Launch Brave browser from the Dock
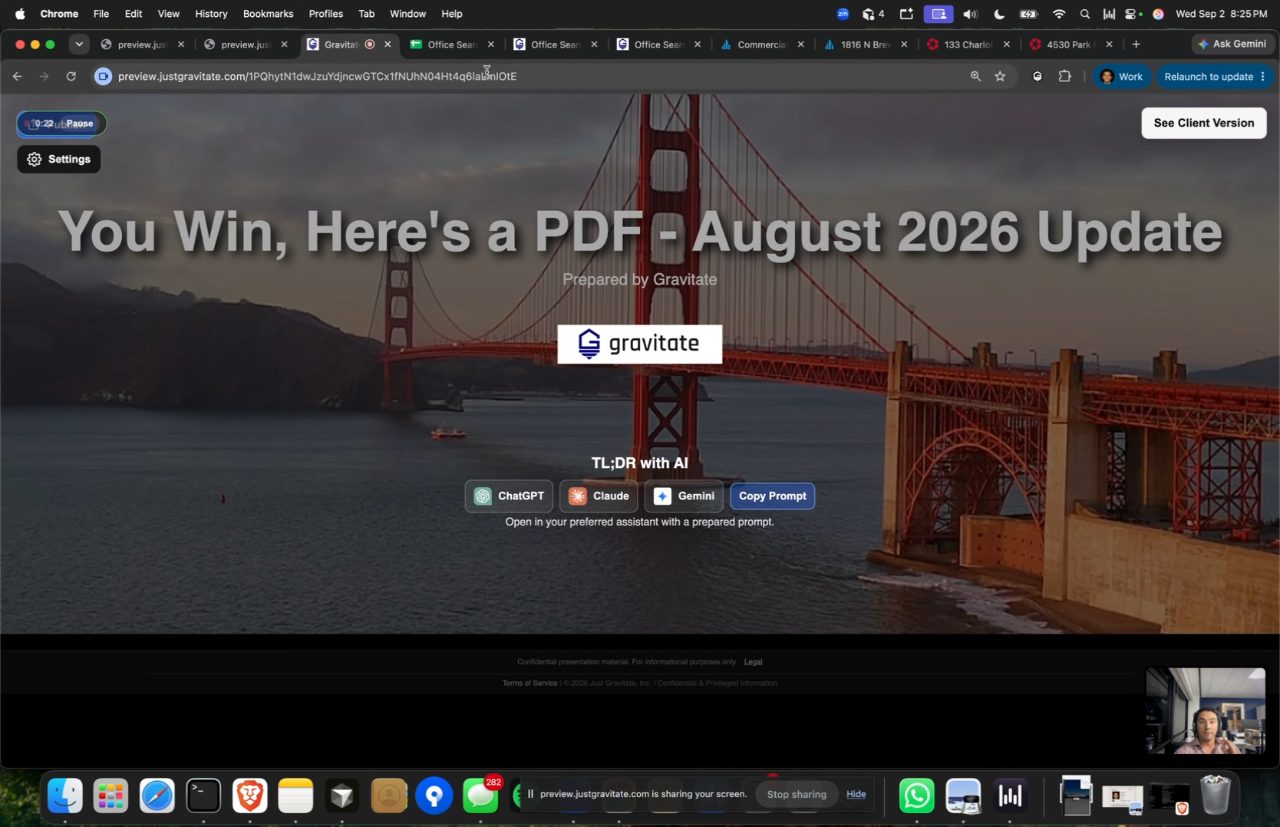1280x827 pixels. [250, 796]
